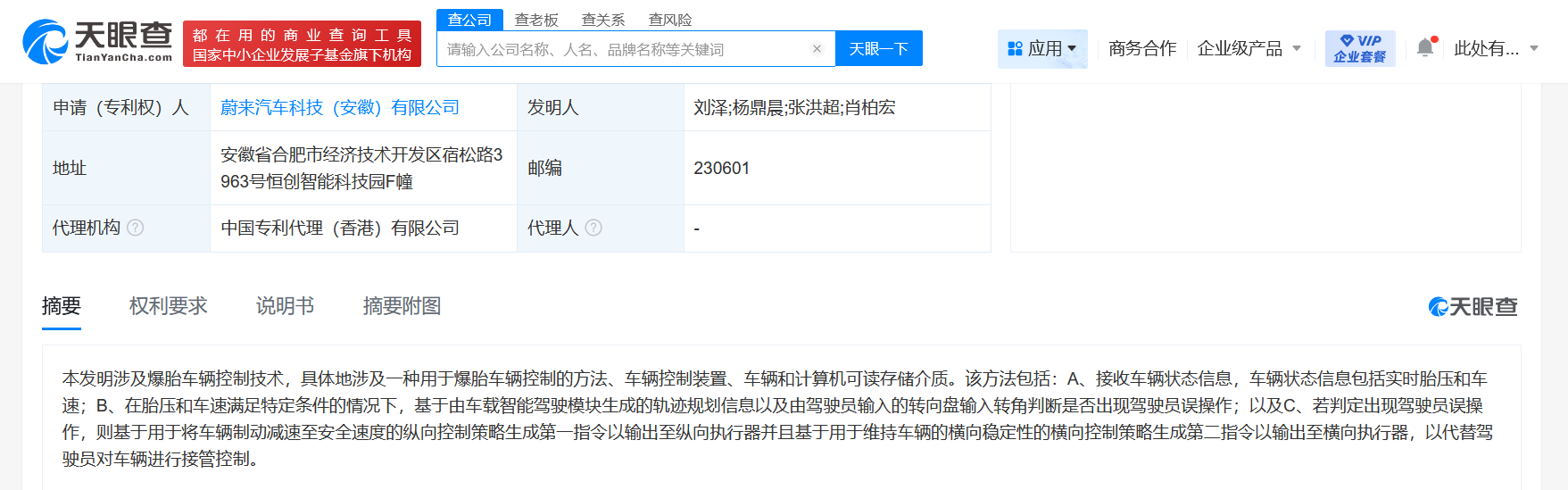Click the 发明人 label cell

point(601,107)
